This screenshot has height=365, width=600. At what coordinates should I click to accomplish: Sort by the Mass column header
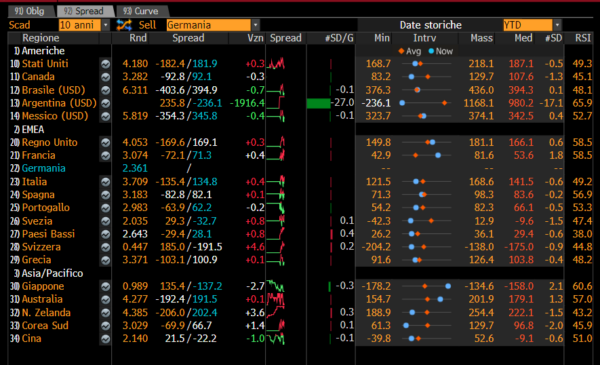pyautogui.click(x=481, y=38)
